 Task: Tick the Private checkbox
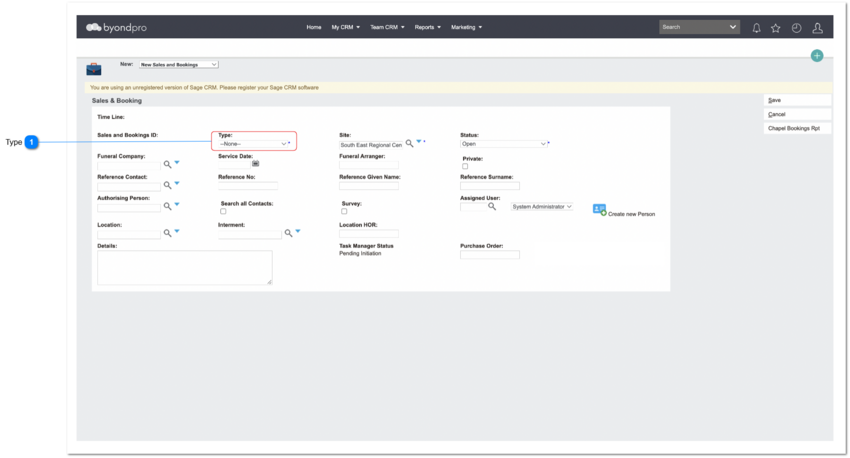pyautogui.click(x=465, y=166)
